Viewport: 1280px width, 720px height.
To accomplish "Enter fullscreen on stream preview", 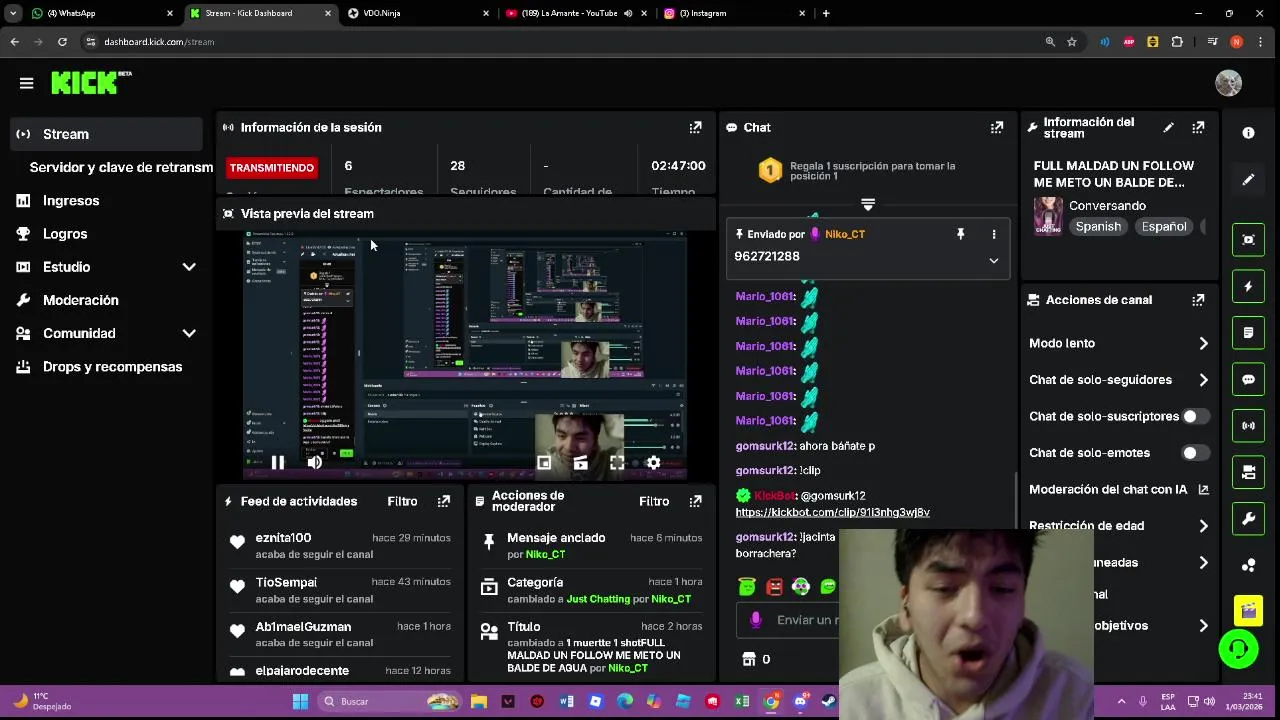I will [x=617, y=462].
